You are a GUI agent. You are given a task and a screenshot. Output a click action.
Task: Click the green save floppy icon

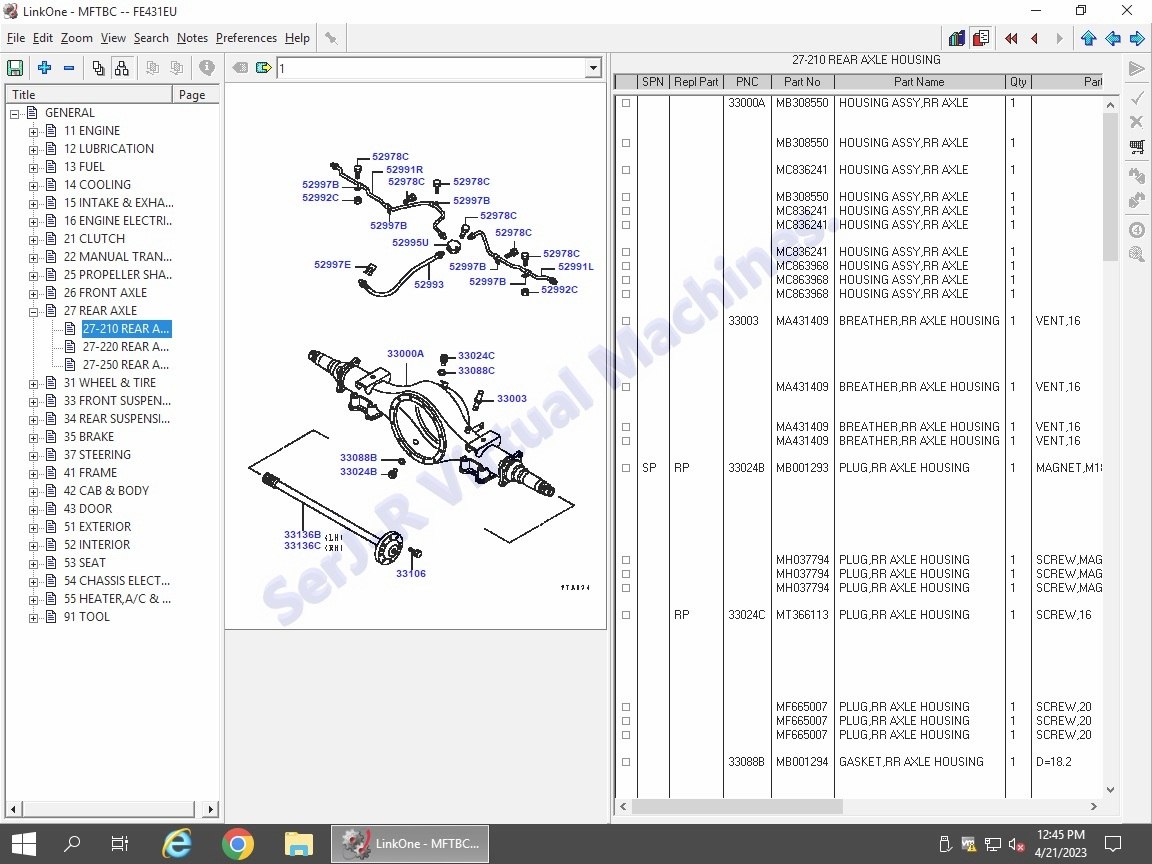[15, 68]
